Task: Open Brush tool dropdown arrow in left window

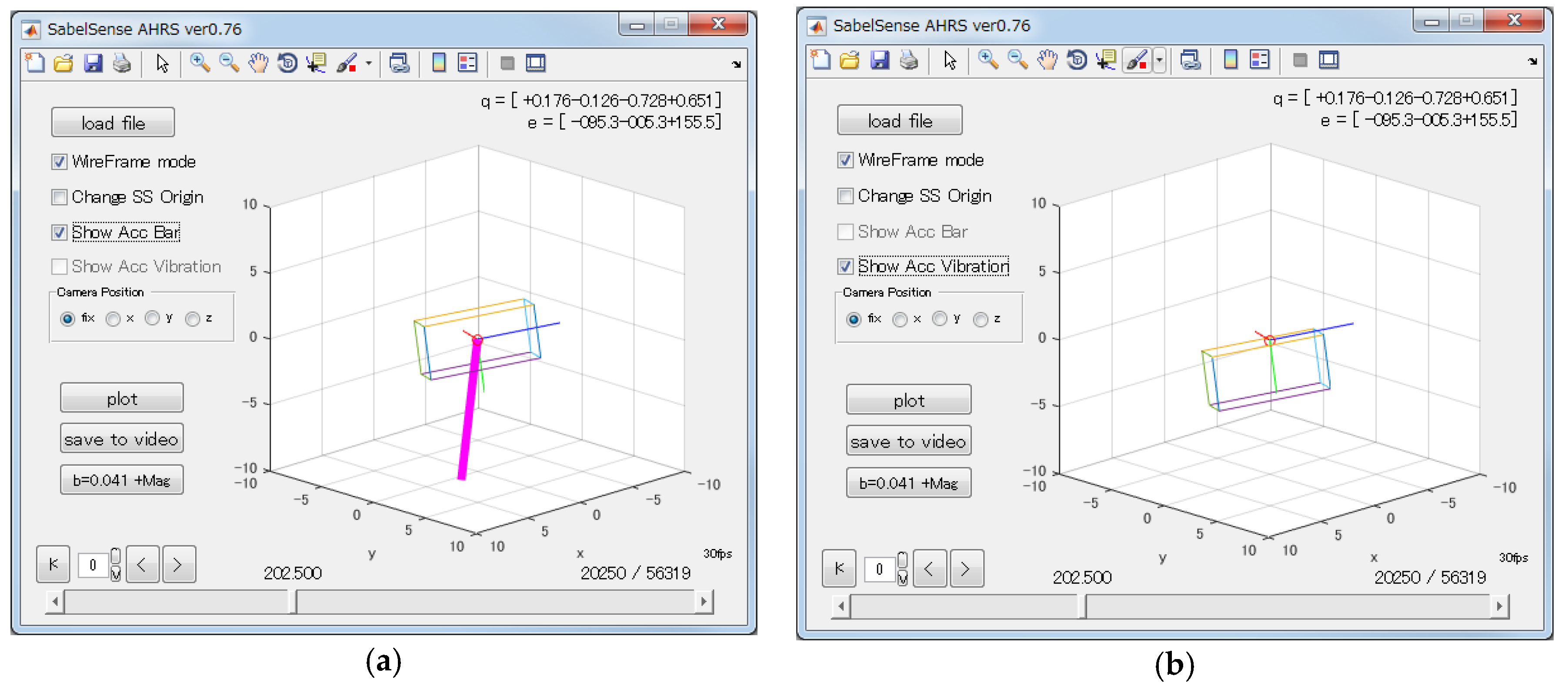Action: coord(369,63)
